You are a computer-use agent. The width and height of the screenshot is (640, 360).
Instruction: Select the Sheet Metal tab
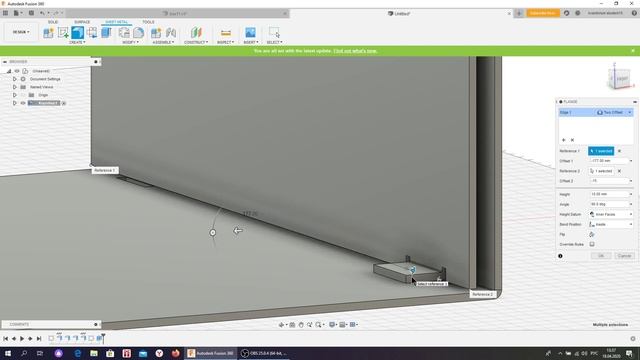(116, 22)
